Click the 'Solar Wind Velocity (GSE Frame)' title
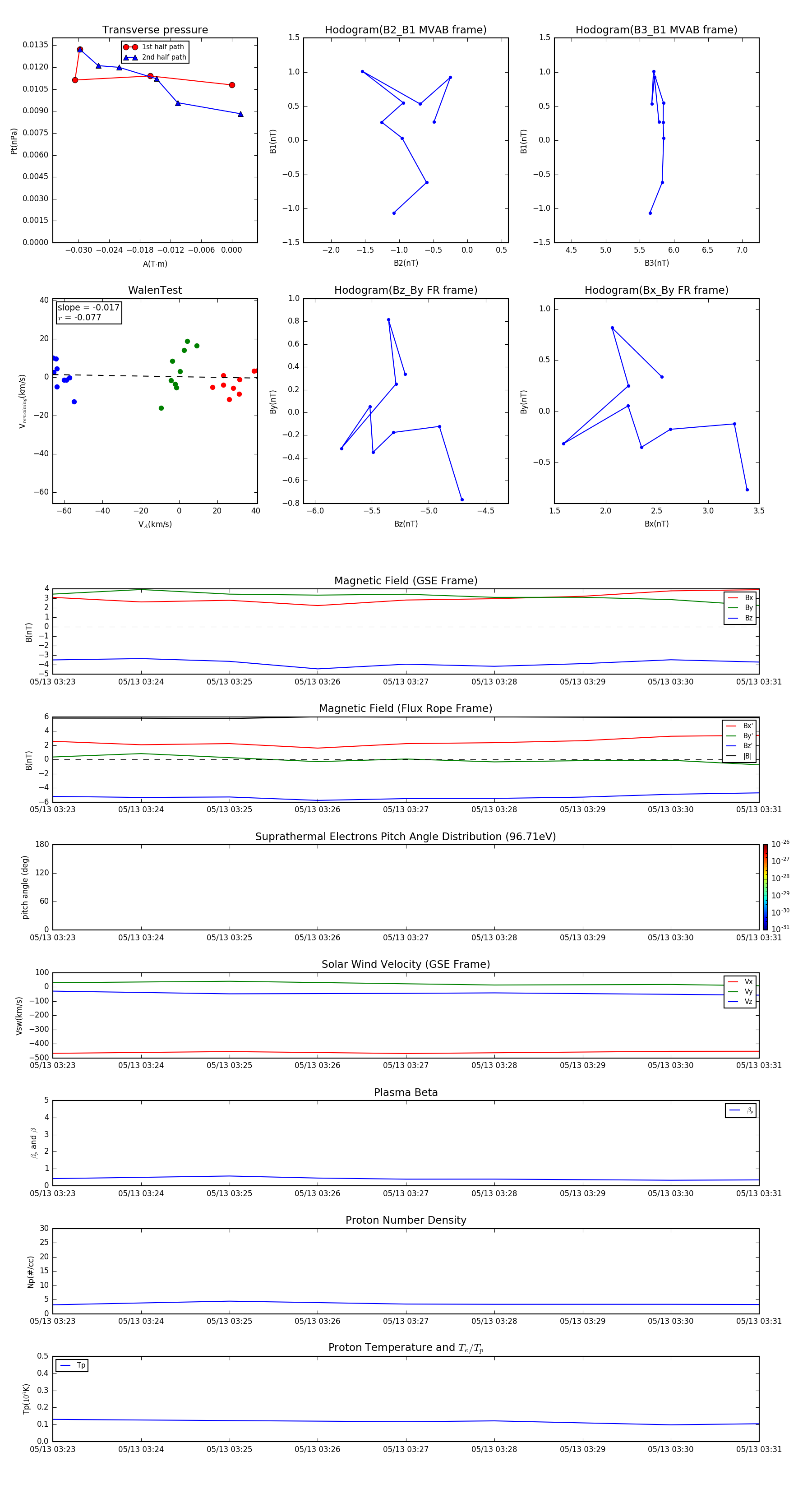The image size is (812, 1489). coord(406,965)
